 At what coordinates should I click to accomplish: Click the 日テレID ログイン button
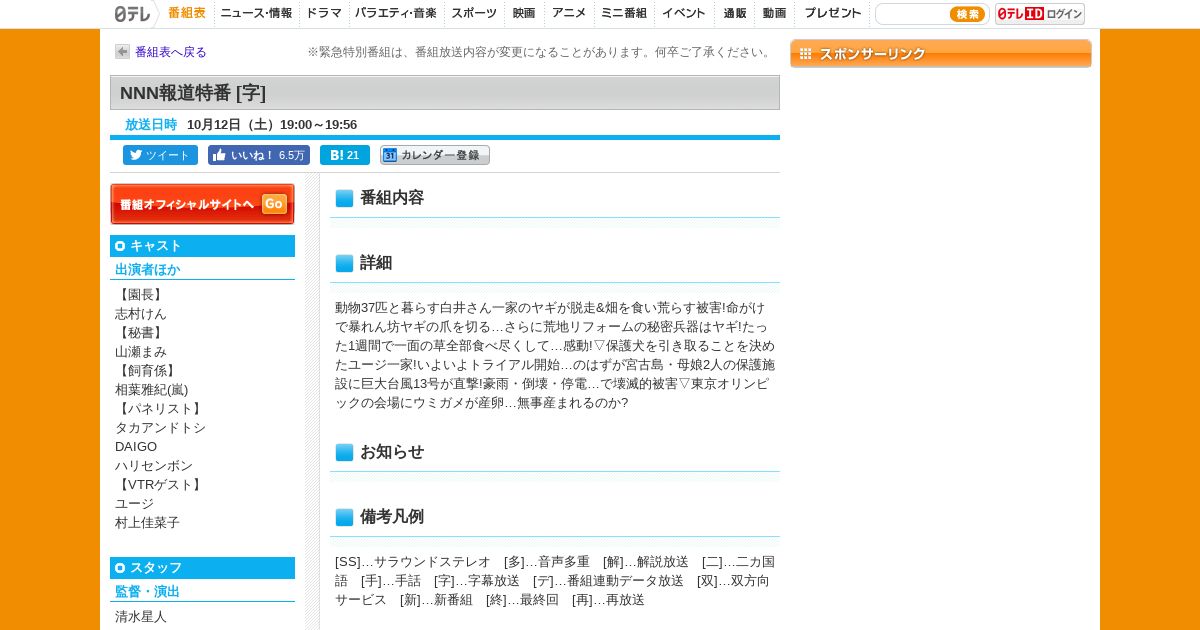click(x=1040, y=14)
